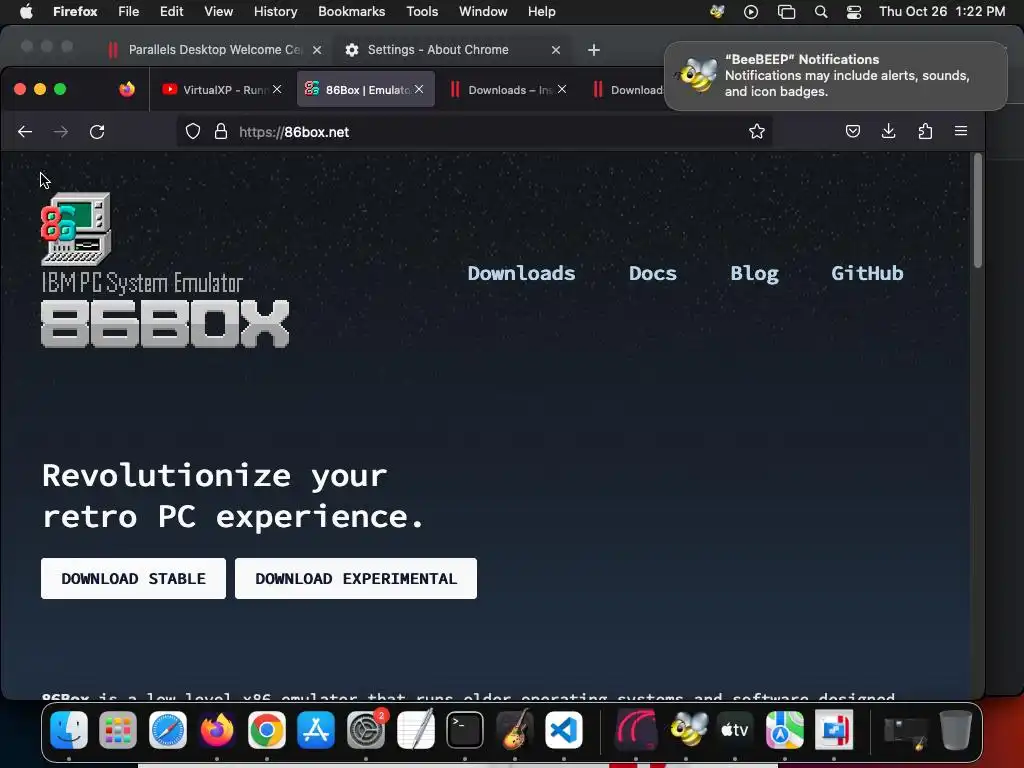Open the Tools menu
The height and width of the screenshot is (768, 1024).
pyautogui.click(x=422, y=12)
